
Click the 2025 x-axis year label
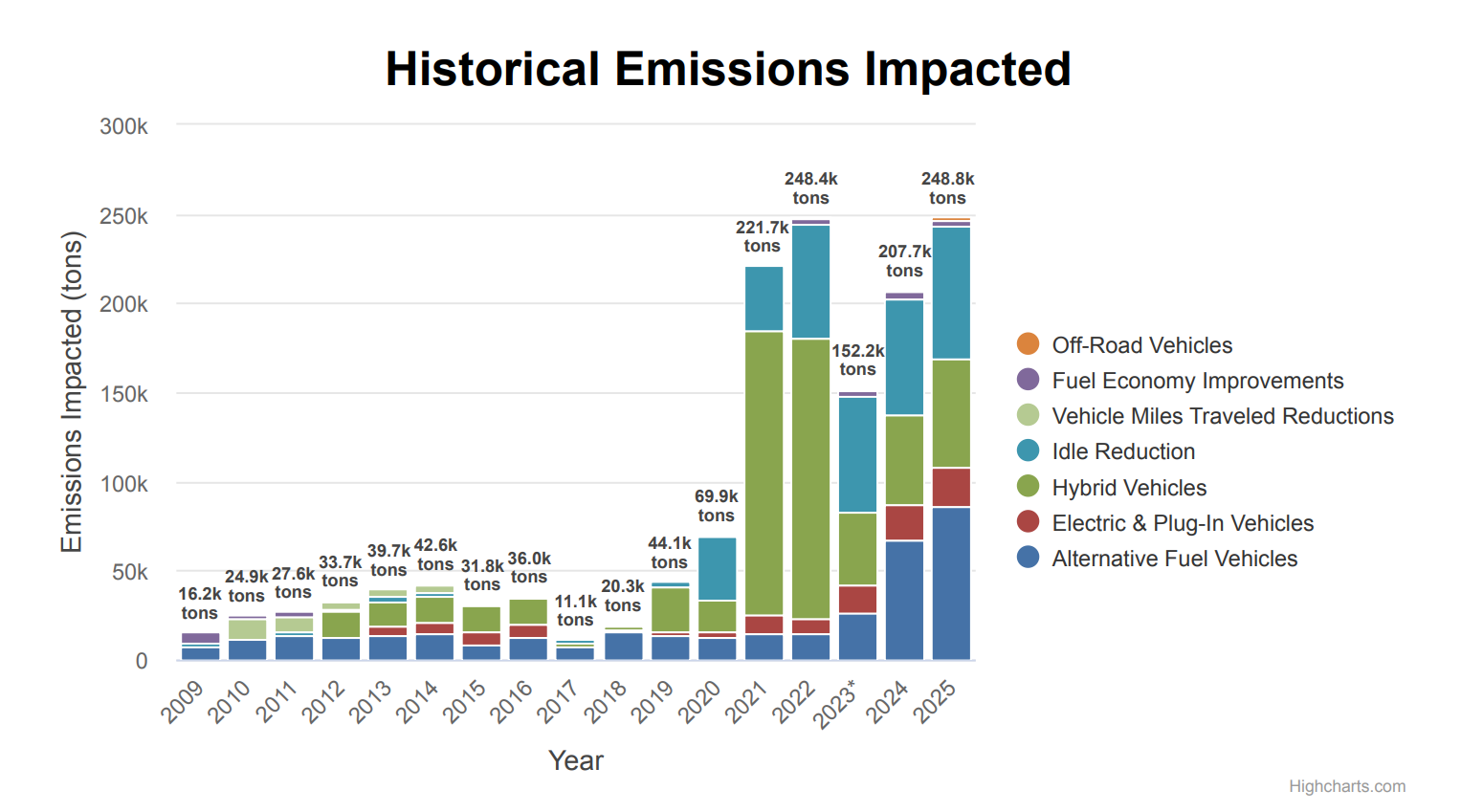(x=935, y=701)
